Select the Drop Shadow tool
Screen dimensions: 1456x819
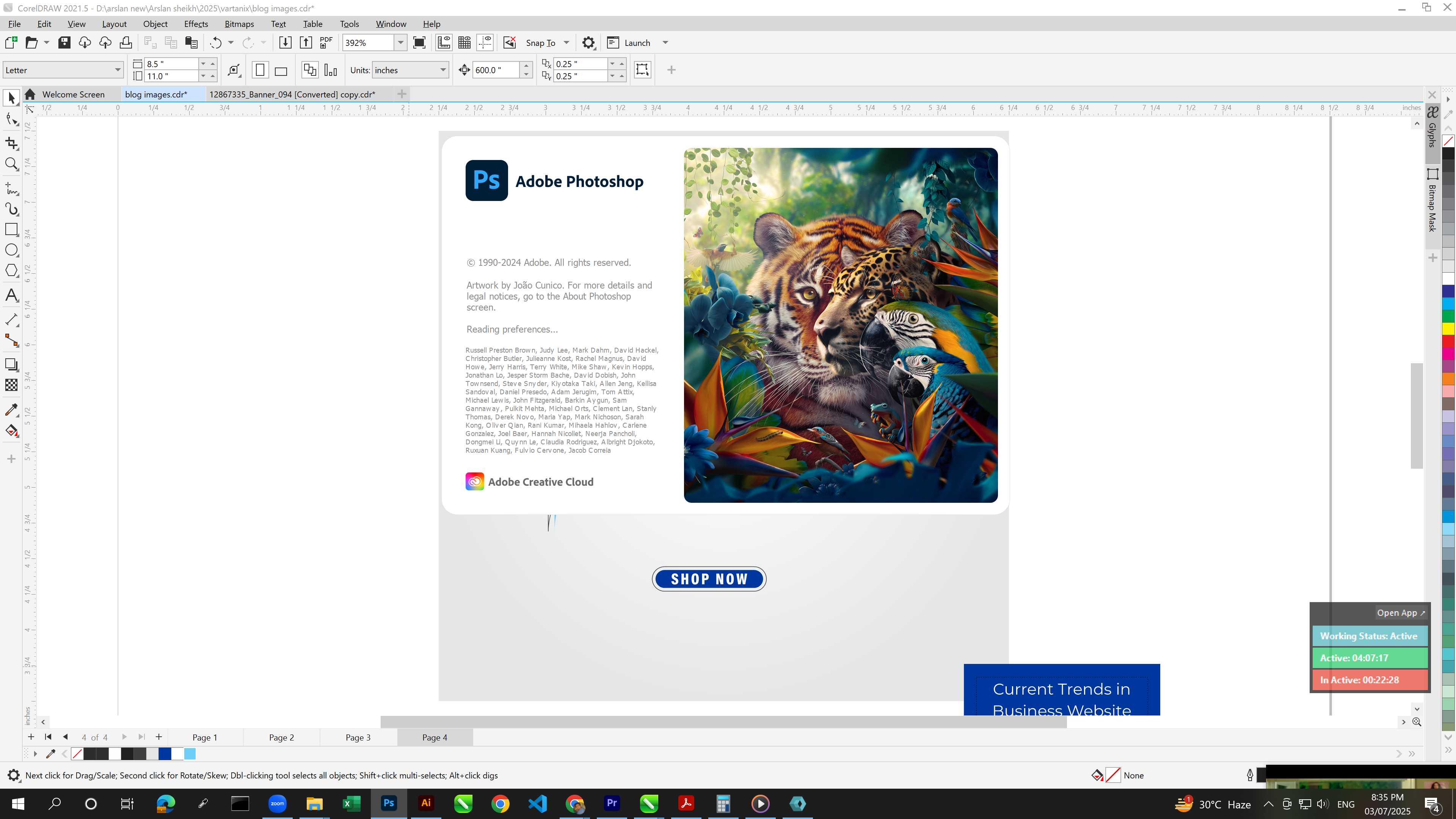11,364
